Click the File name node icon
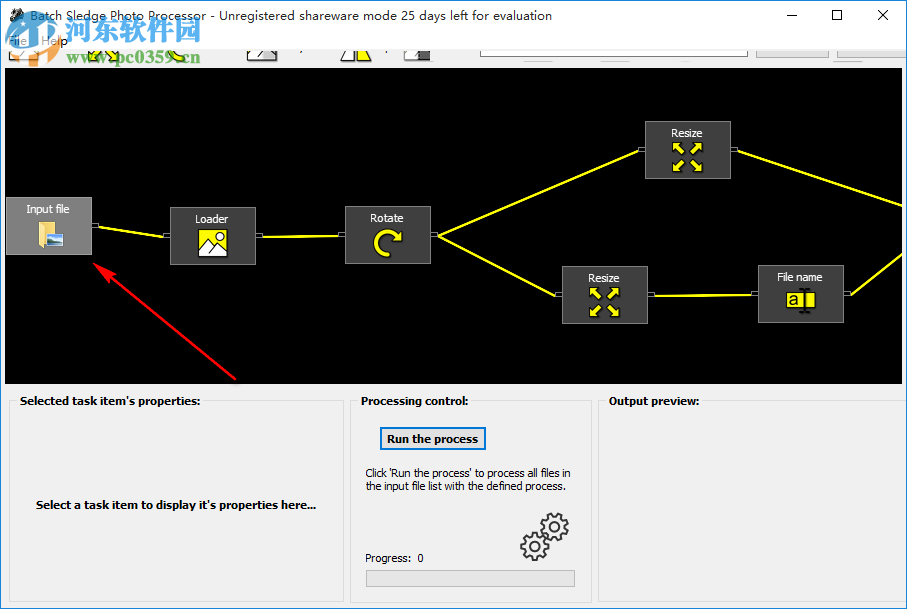Image resolution: width=907 pixels, height=609 pixels. [x=800, y=299]
